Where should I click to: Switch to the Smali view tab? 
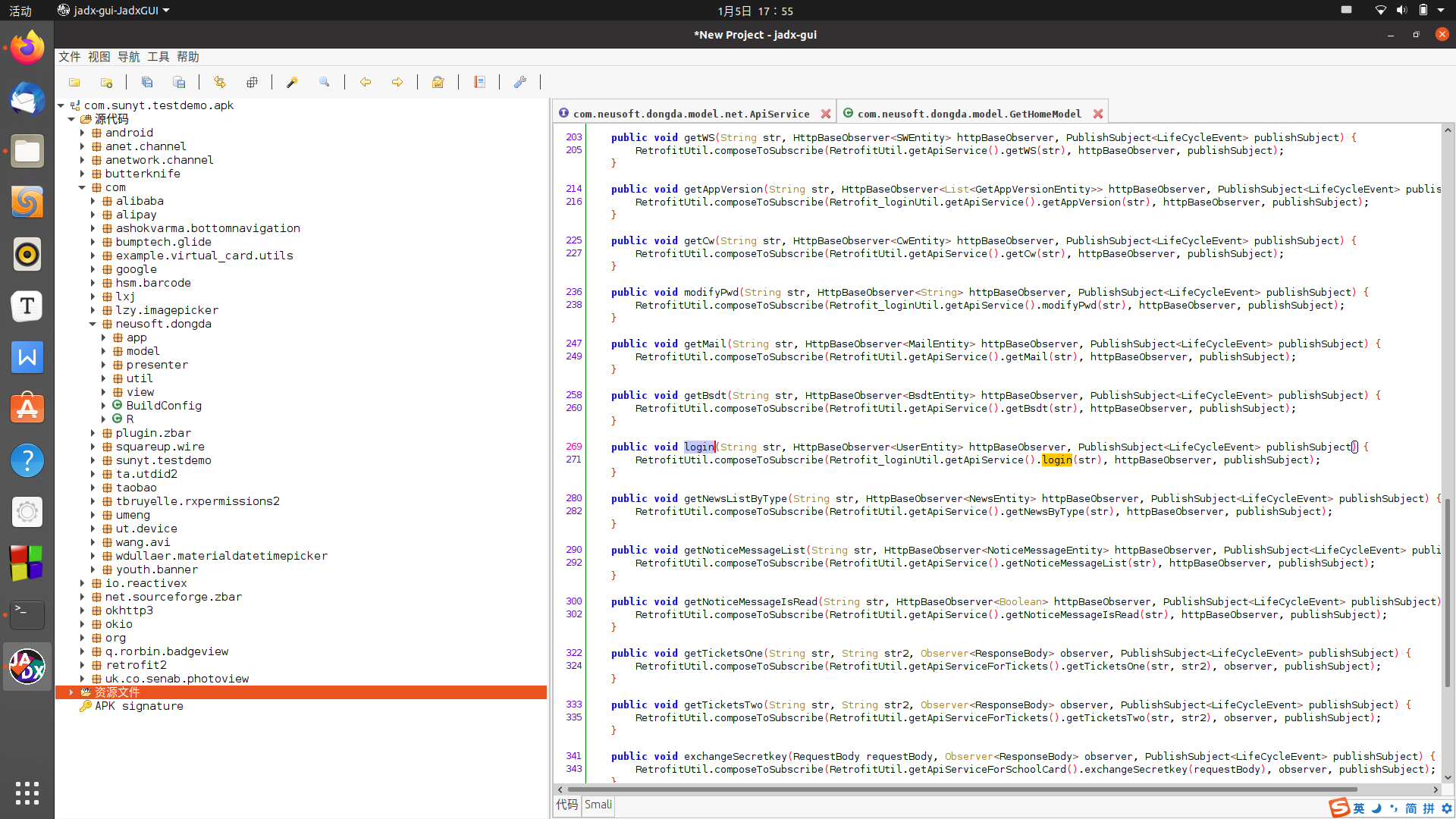coord(598,805)
